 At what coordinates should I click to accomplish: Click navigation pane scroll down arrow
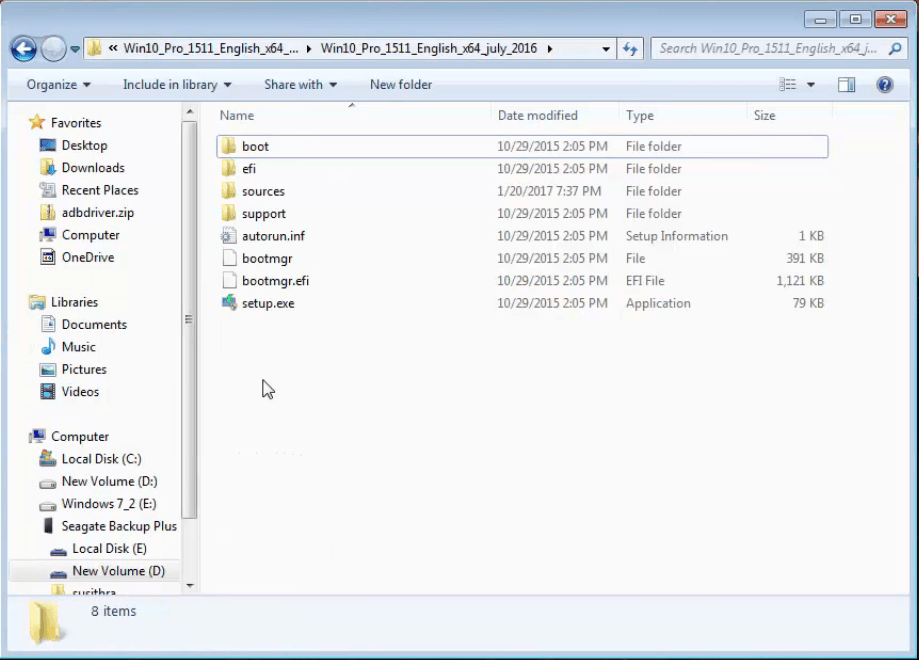tap(189, 586)
